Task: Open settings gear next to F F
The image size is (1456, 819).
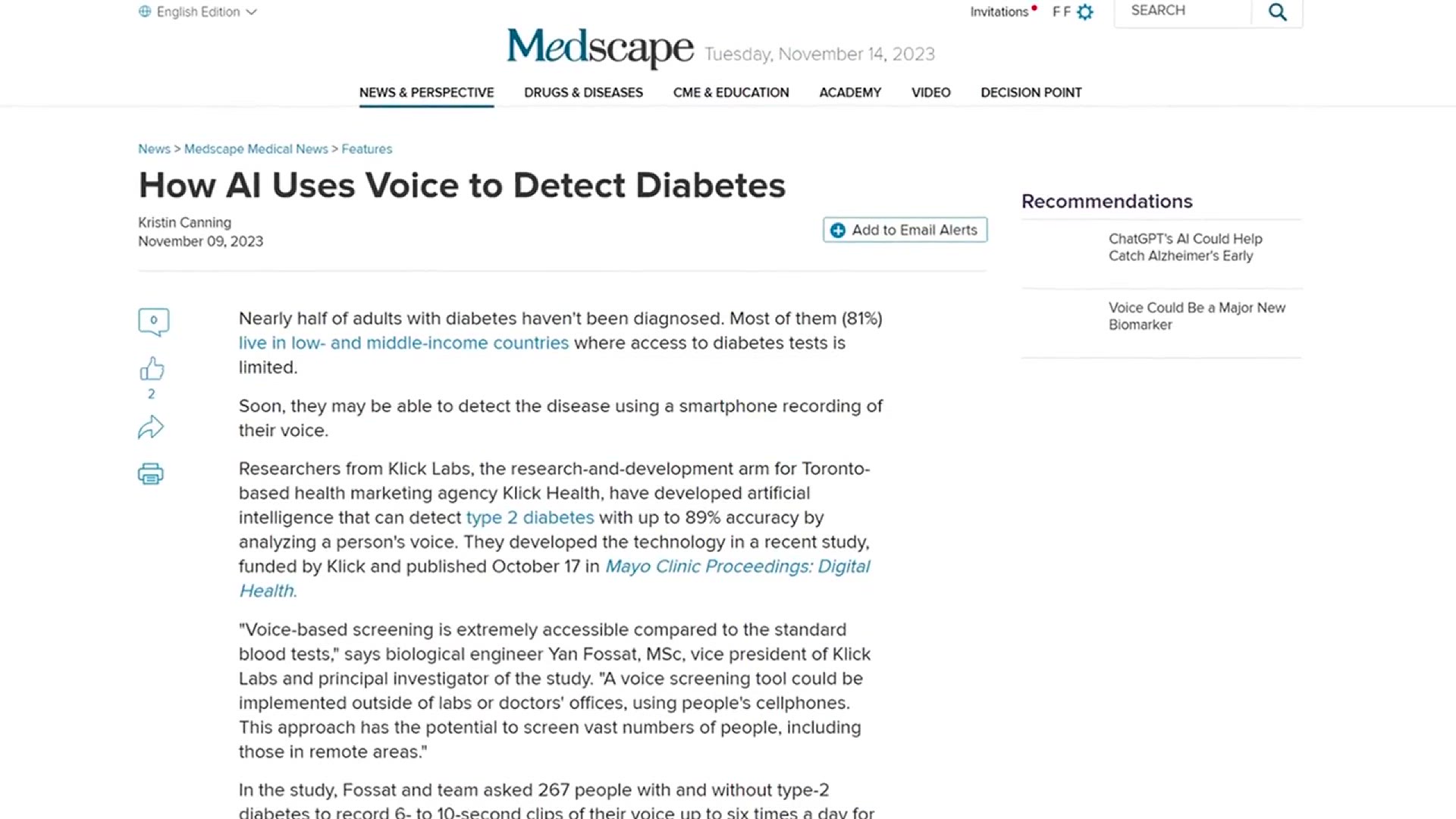Action: coord(1085,12)
